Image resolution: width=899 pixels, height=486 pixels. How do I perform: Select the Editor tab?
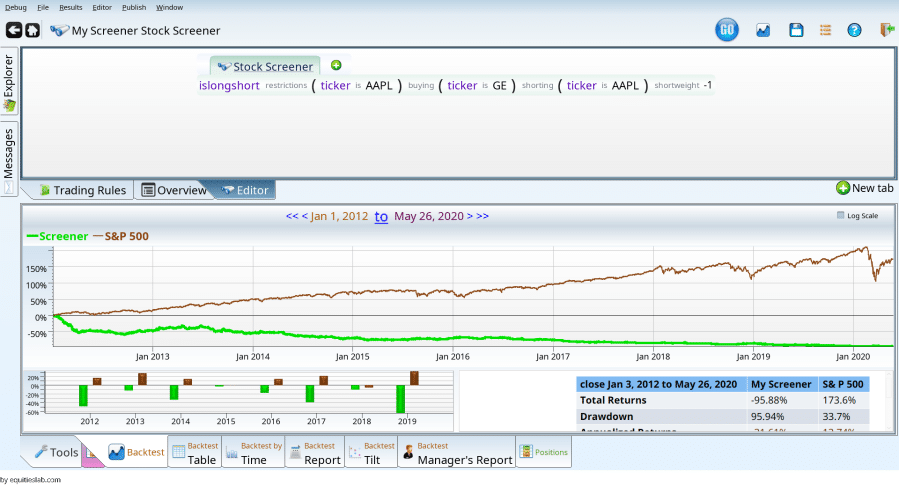(x=245, y=190)
